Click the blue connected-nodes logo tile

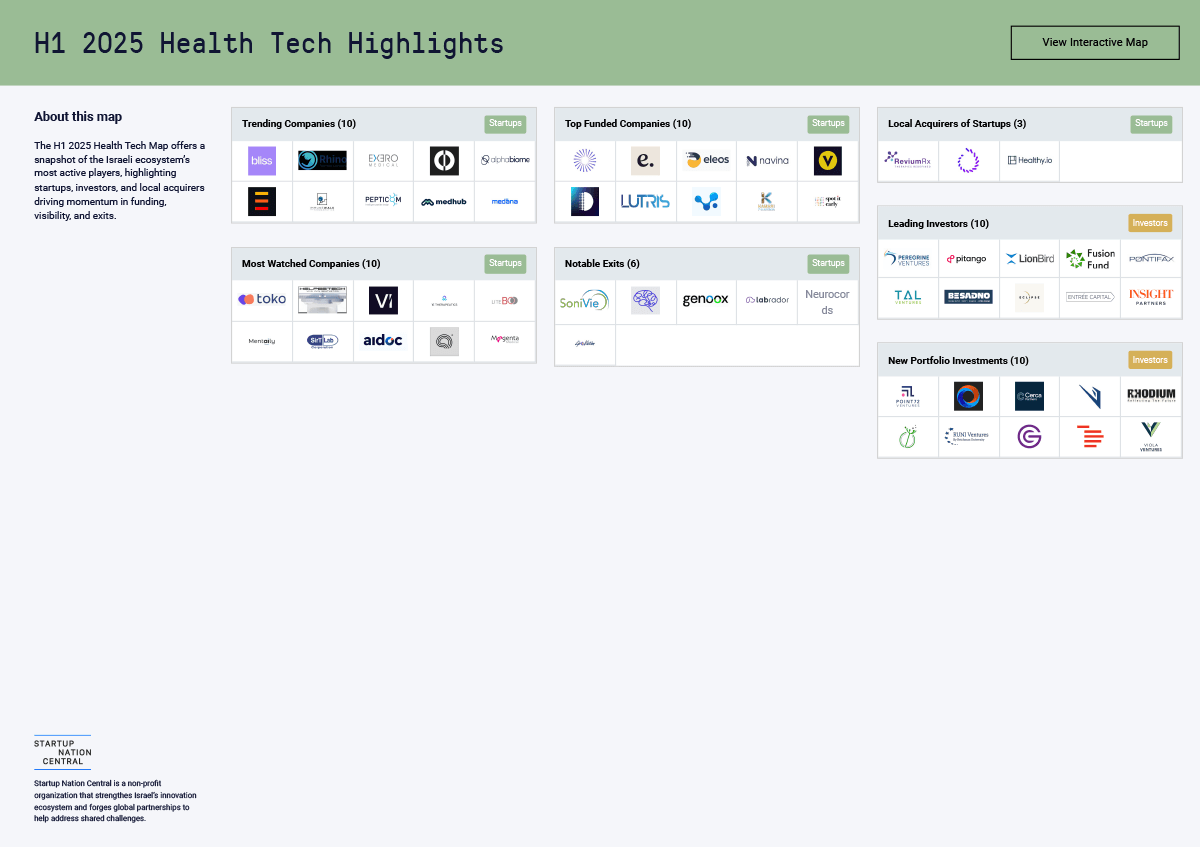[x=706, y=201]
